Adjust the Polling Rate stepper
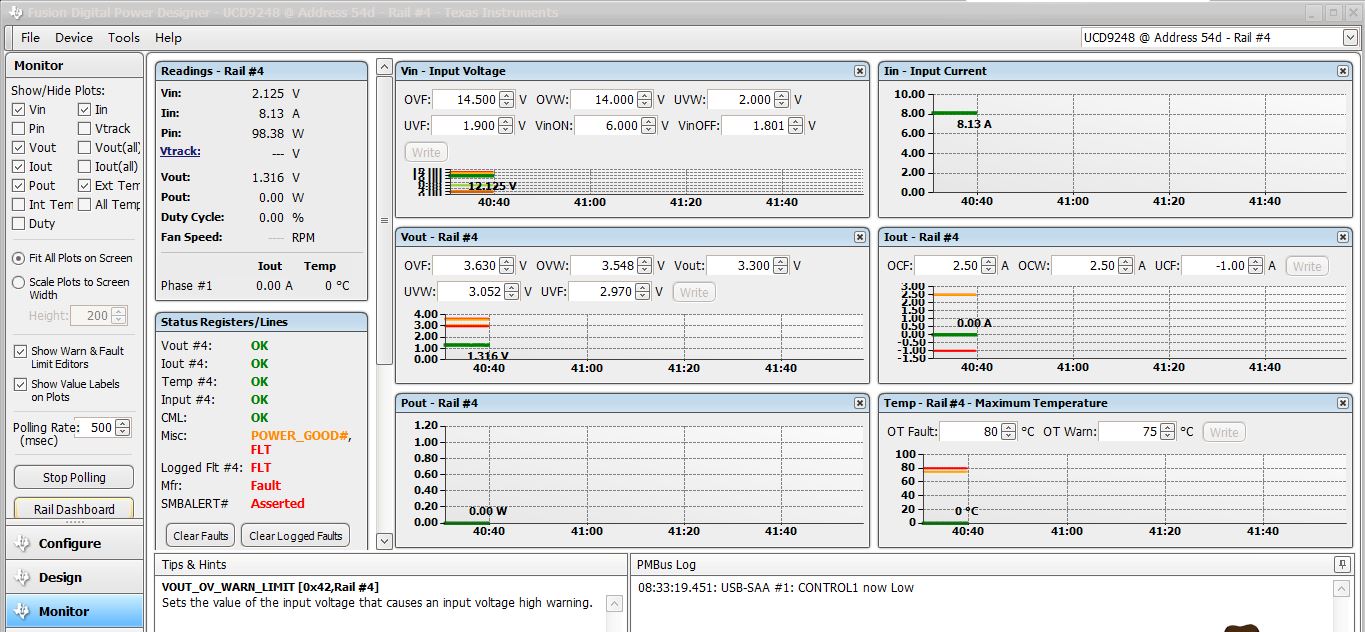Viewport: 1365px width, 632px height. pos(122,428)
